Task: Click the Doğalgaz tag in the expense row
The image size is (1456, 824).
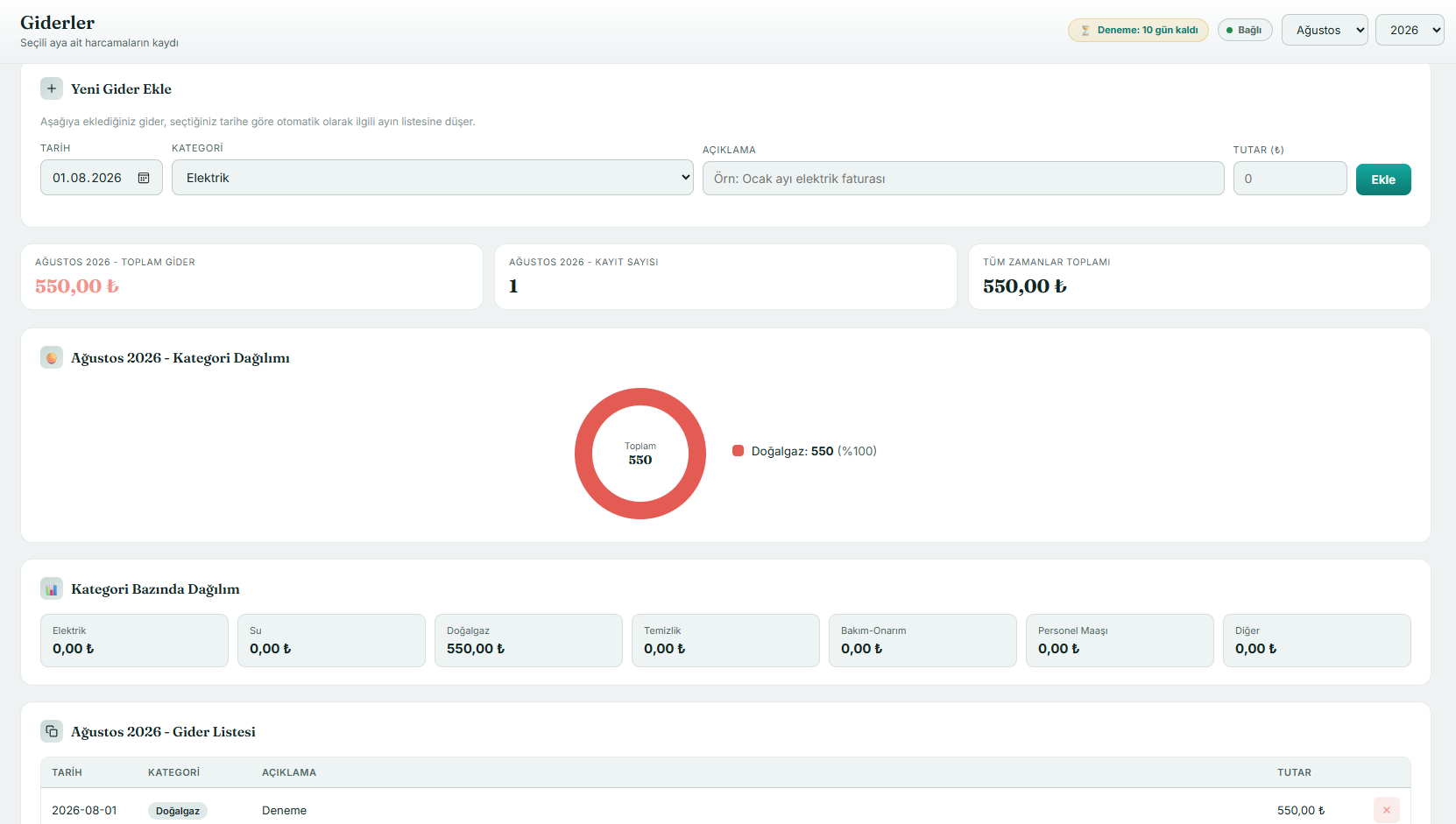Action: pos(178,811)
